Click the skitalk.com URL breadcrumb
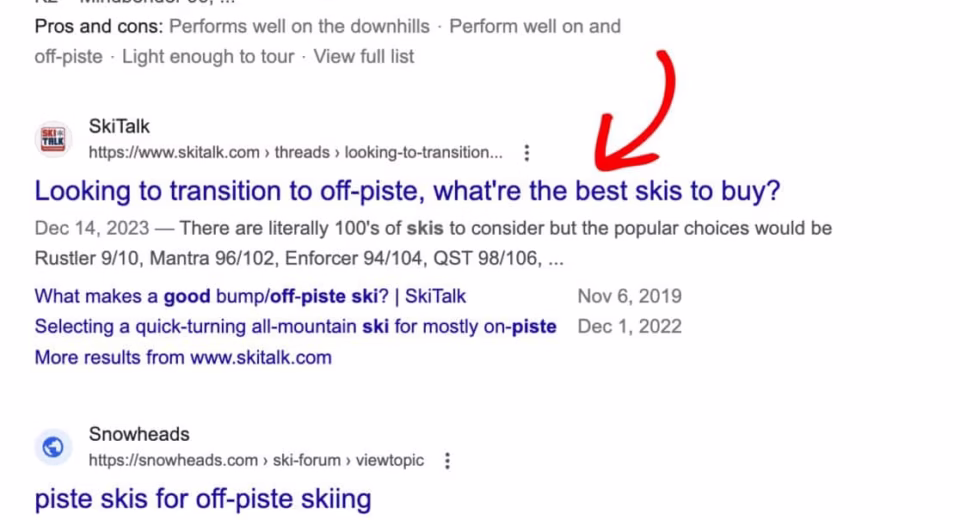This screenshot has width=960, height=520. coord(295,153)
